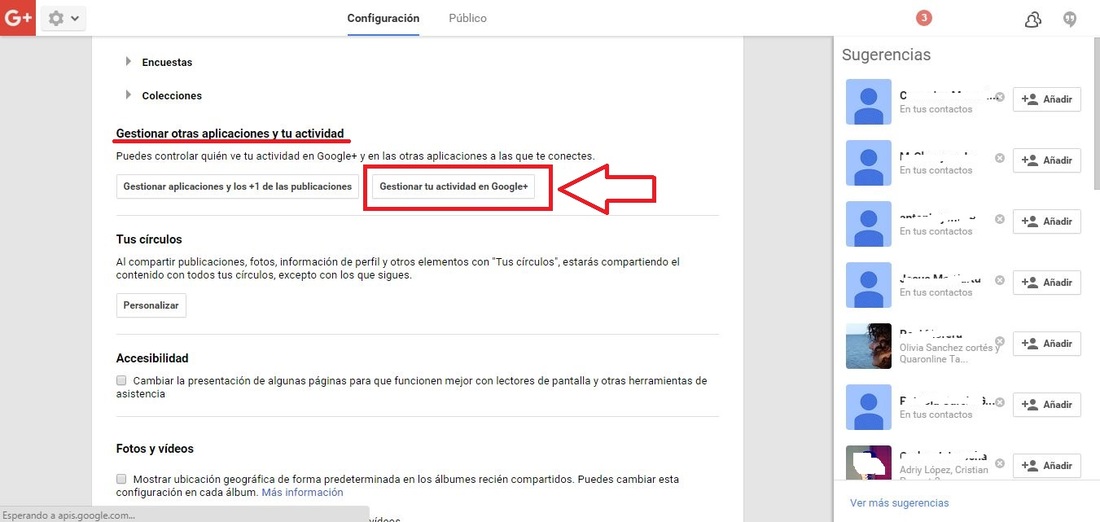Toggle Mostrar ubicación geográfica checkbox

(x=121, y=478)
